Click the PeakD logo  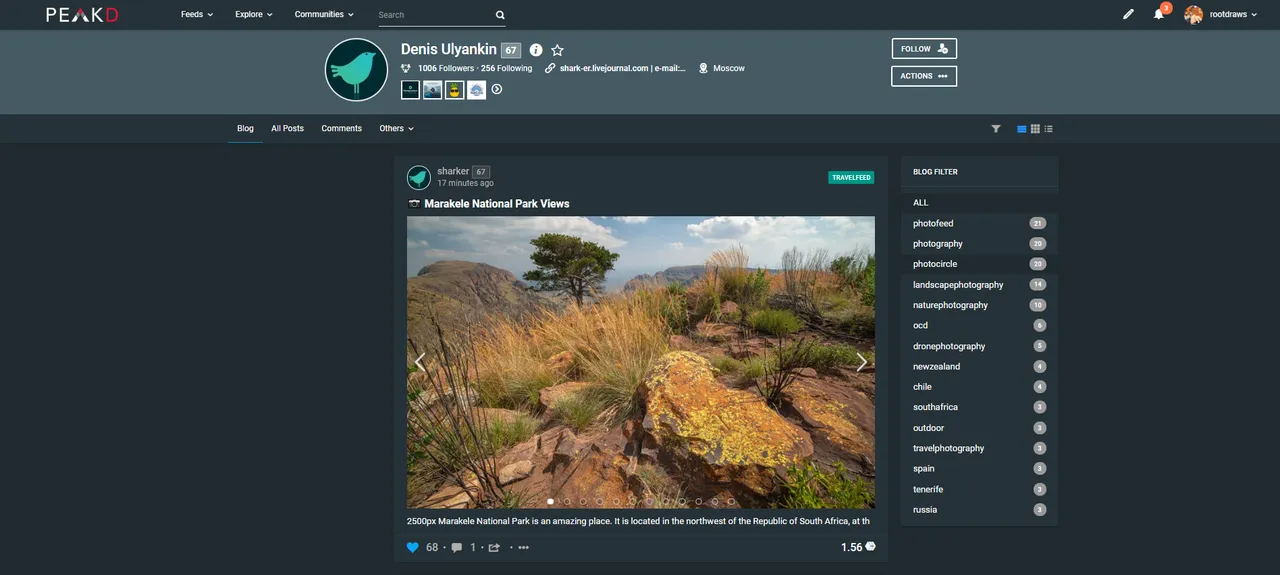pyautogui.click(x=82, y=15)
